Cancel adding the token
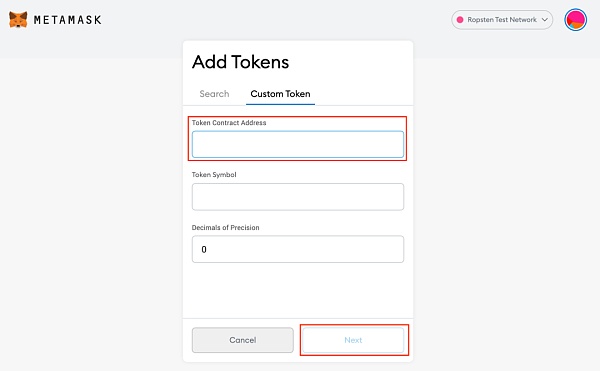Image resolution: width=600 pixels, height=371 pixels. 243,340
